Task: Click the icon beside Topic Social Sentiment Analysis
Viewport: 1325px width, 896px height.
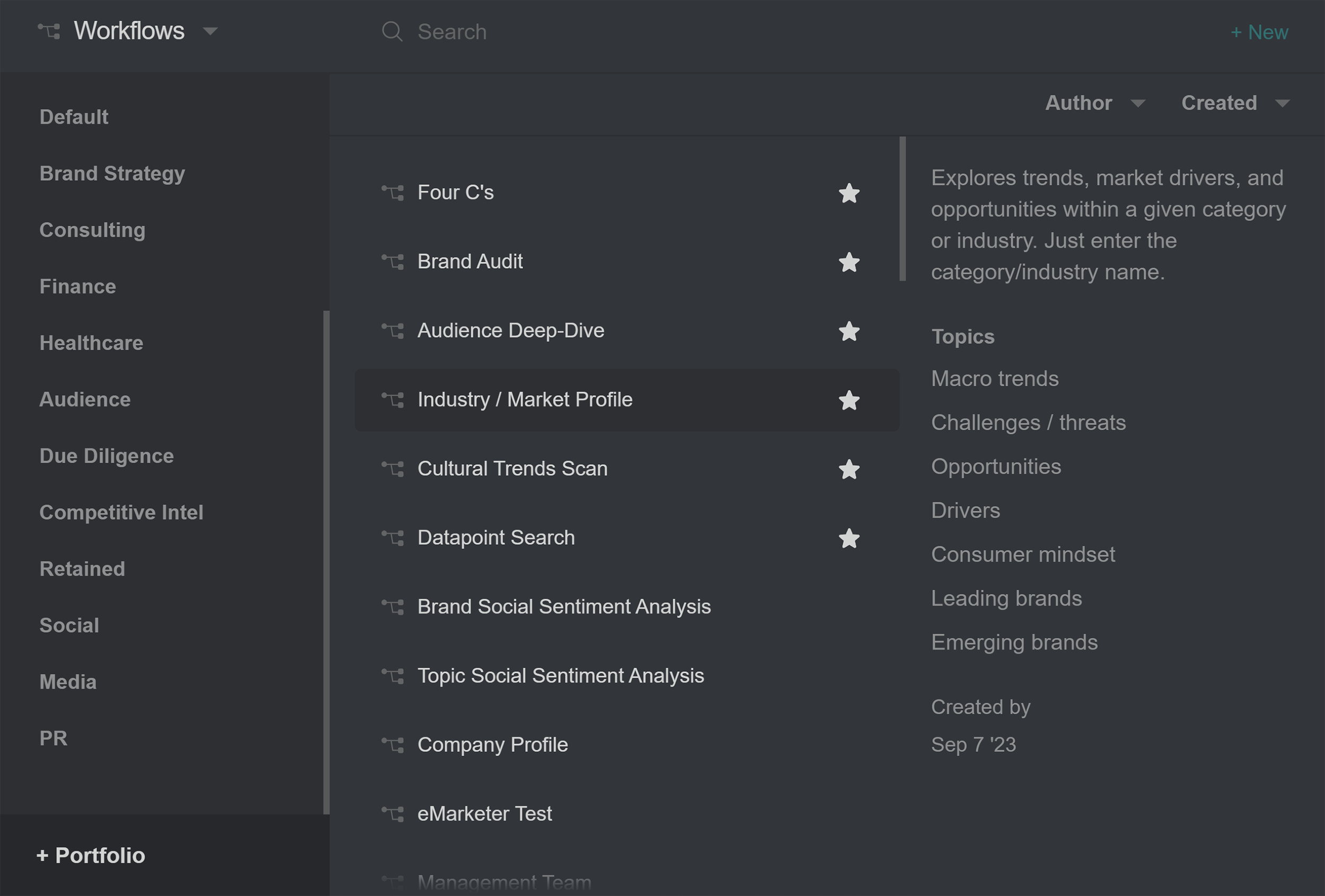Action: pos(393,676)
